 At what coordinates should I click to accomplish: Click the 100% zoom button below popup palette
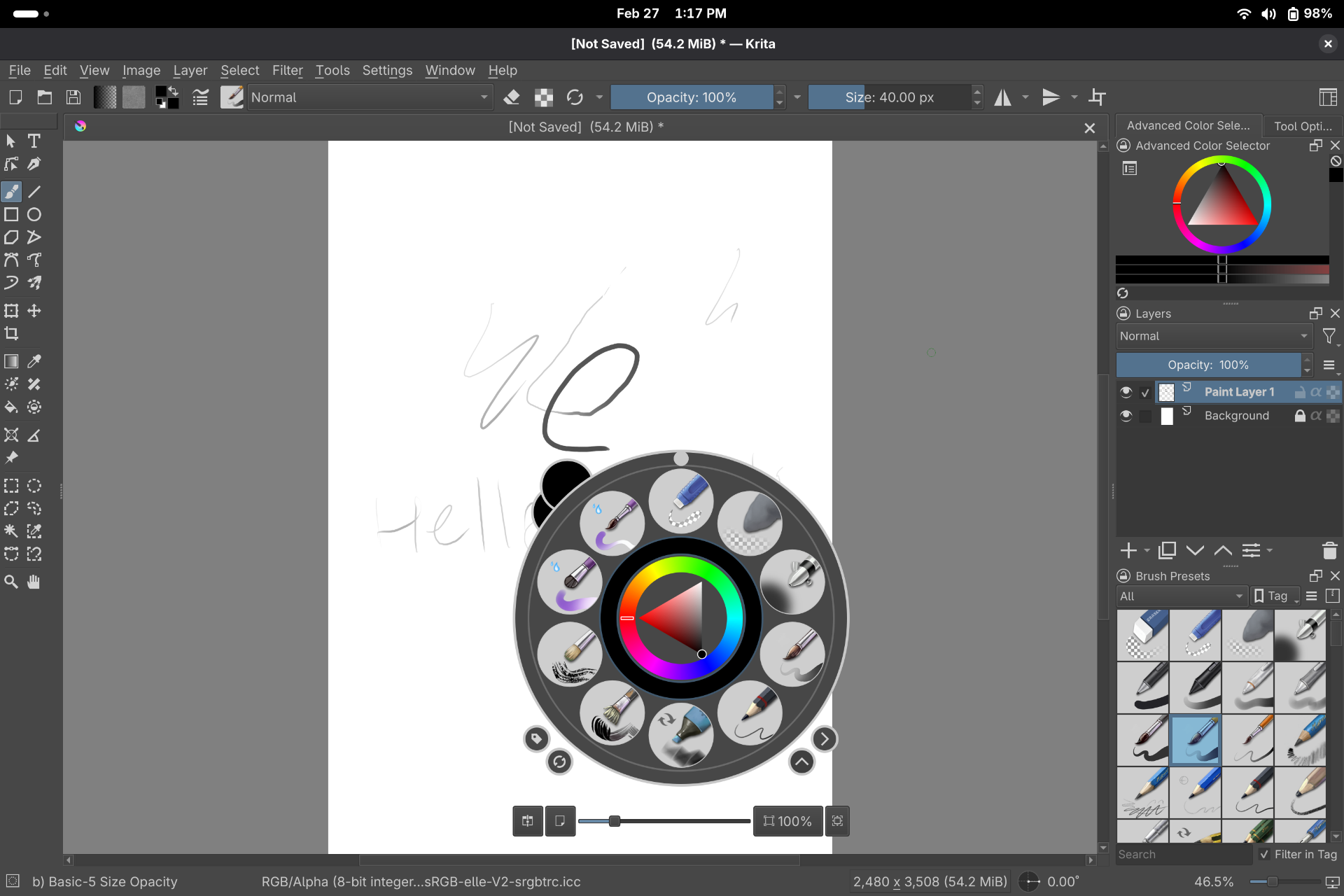[x=787, y=821]
